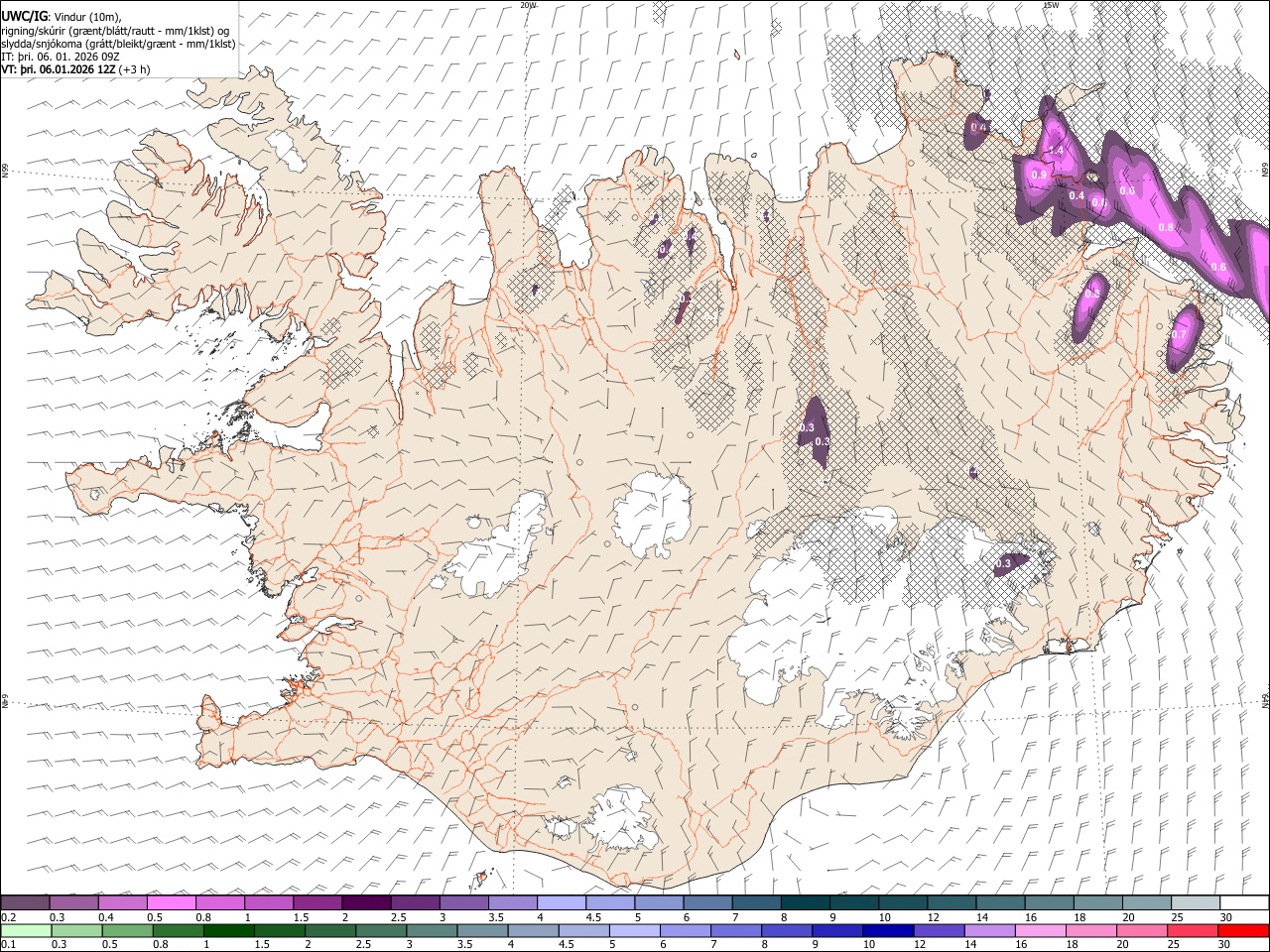The height and width of the screenshot is (952, 1270).
Task: Click the '0.1' label of the lower legend
Action: click(8, 945)
